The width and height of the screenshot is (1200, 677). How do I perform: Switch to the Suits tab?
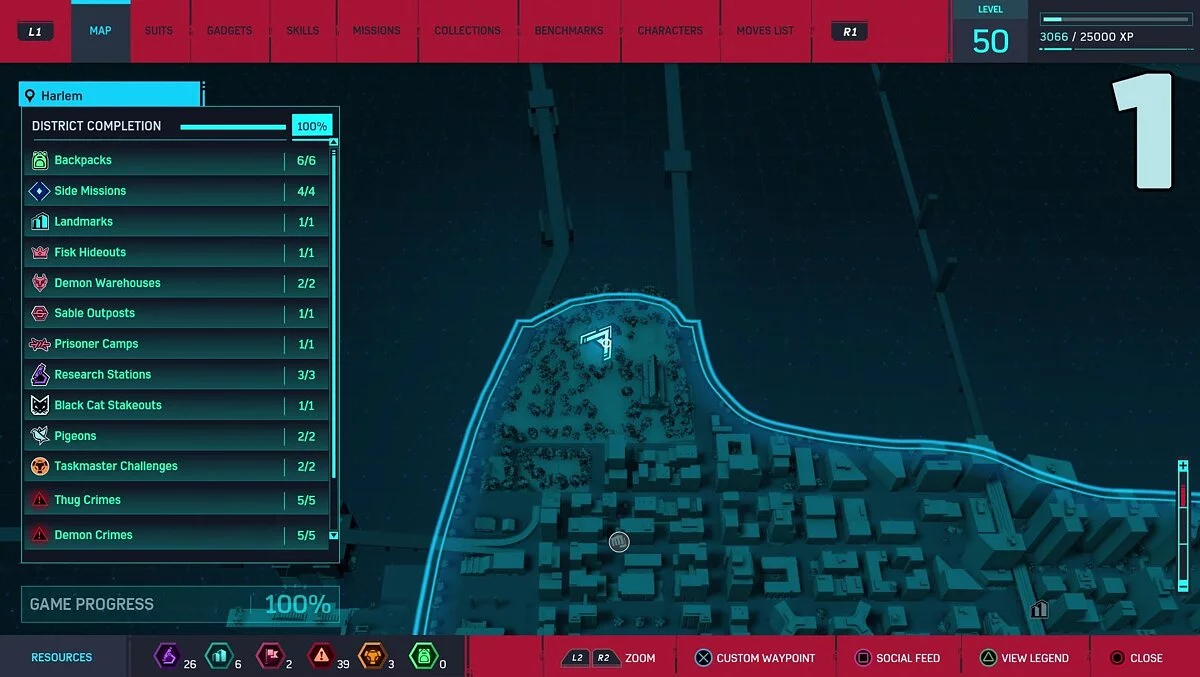pos(159,31)
